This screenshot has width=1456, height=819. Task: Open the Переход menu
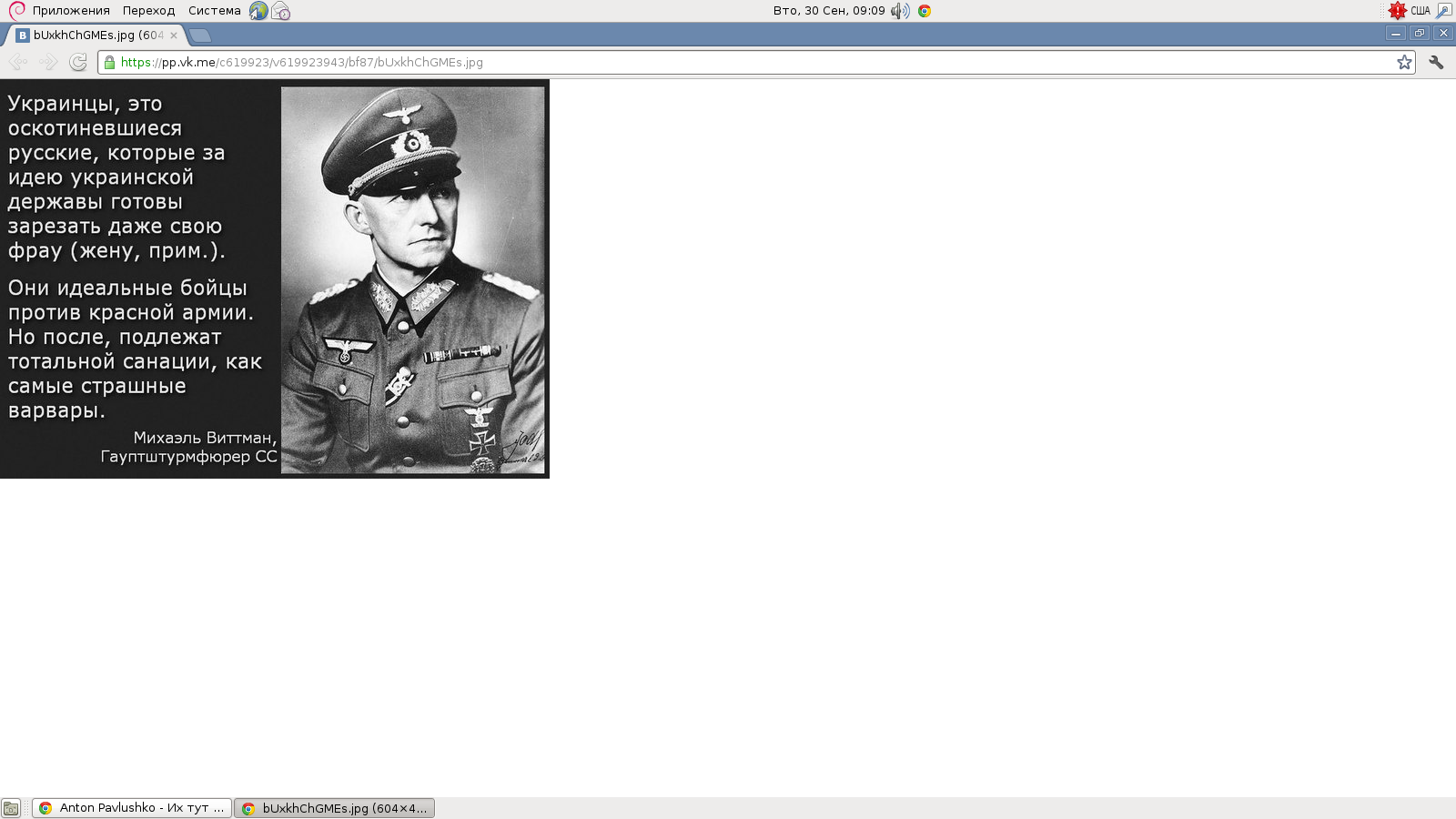click(148, 11)
